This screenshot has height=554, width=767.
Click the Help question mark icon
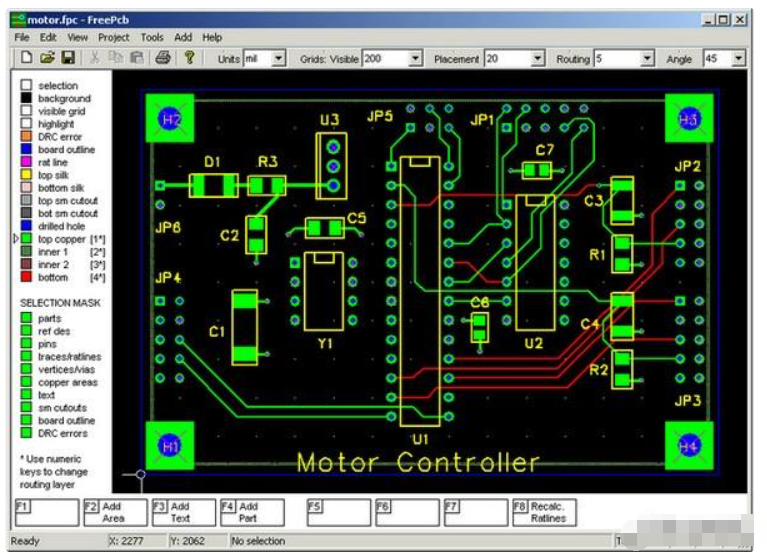tap(189, 59)
